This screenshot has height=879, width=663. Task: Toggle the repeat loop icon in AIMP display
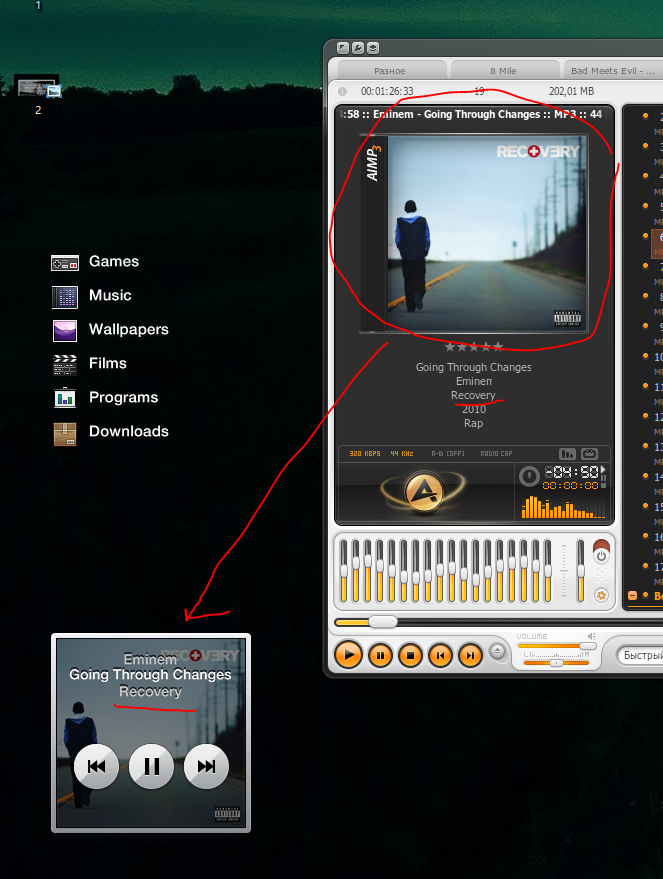point(589,454)
